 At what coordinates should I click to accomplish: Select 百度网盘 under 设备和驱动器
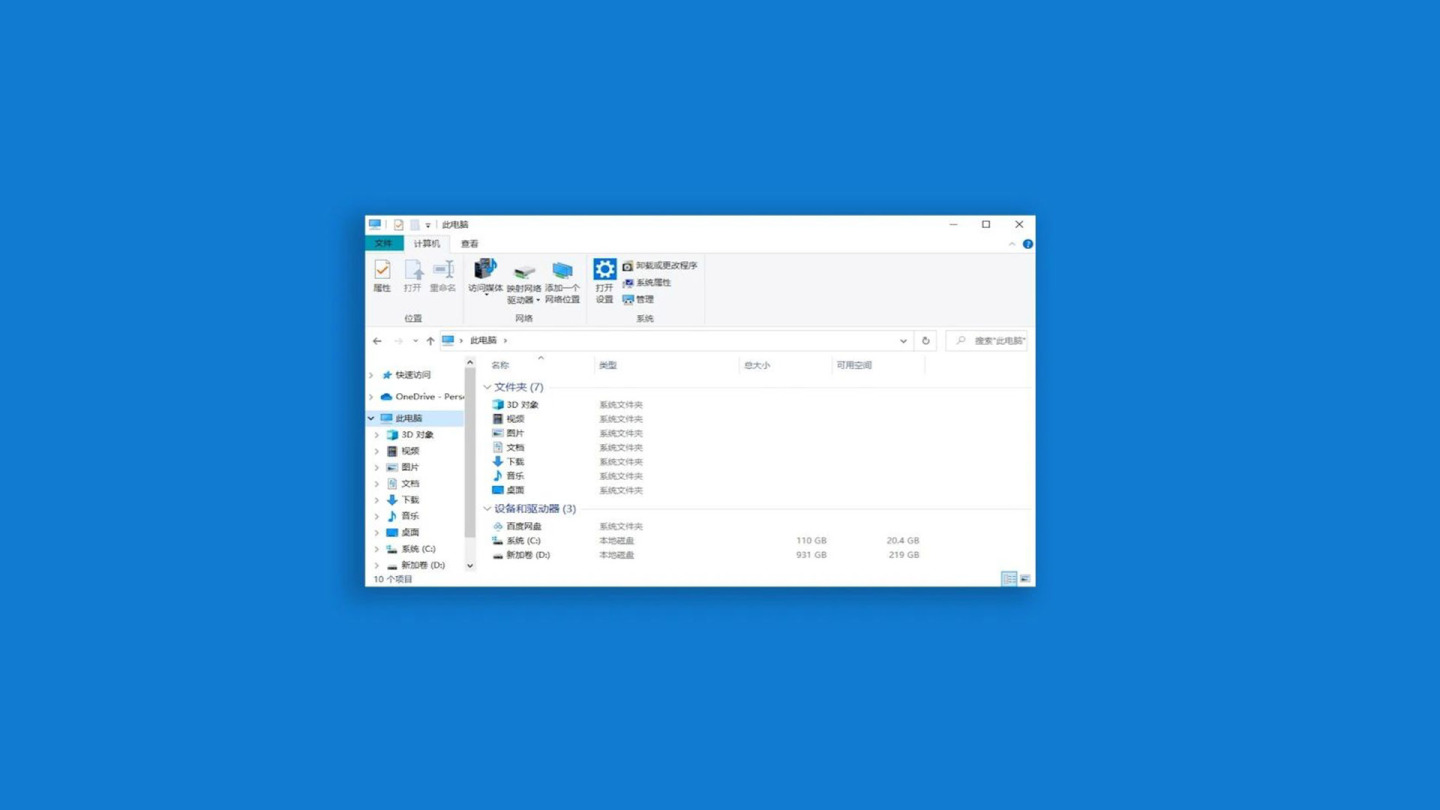[517, 526]
